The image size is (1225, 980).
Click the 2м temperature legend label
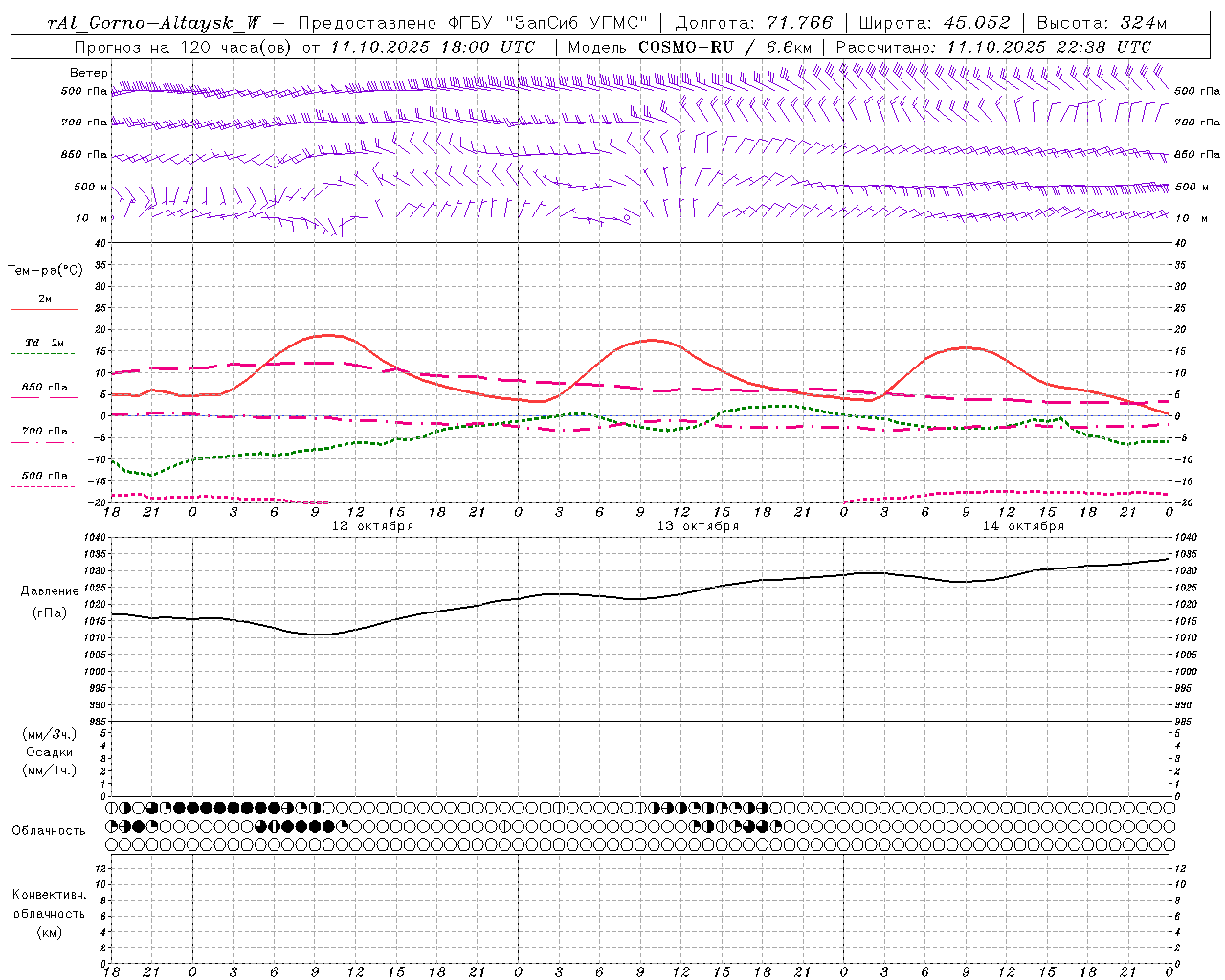(x=45, y=299)
